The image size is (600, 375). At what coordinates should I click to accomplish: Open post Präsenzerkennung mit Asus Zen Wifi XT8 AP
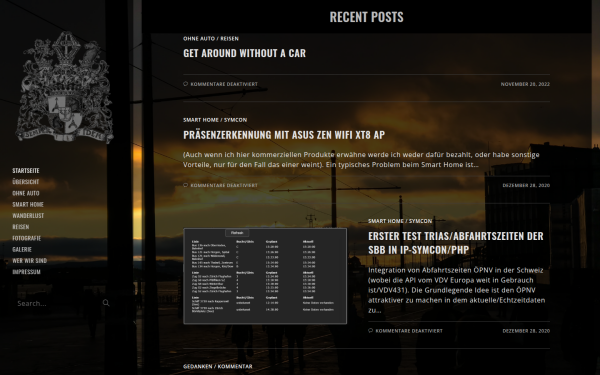[284, 135]
